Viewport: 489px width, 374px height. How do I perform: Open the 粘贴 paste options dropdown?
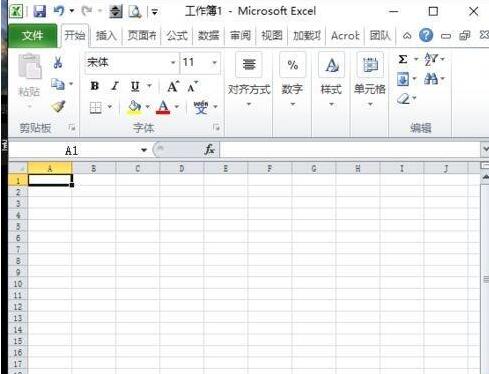click(x=29, y=107)
